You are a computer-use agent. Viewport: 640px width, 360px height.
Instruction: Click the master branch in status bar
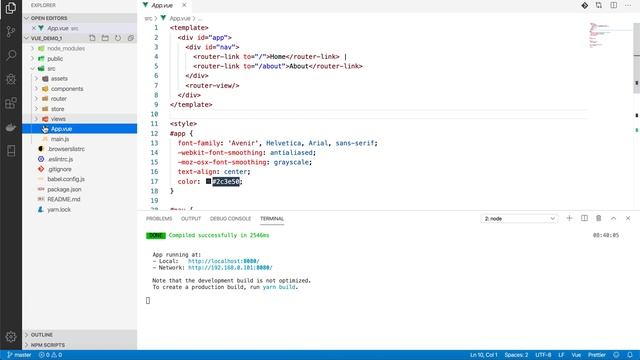[19, 355]
